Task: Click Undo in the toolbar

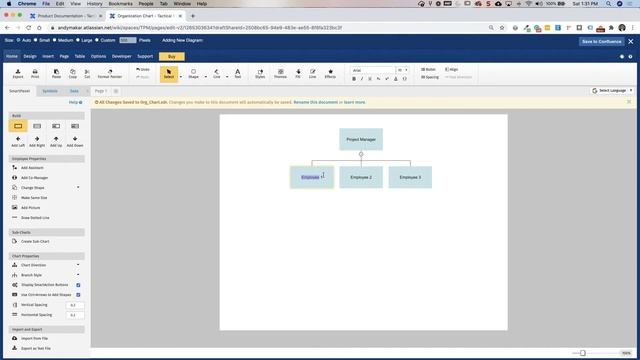Action: point(143,69)
